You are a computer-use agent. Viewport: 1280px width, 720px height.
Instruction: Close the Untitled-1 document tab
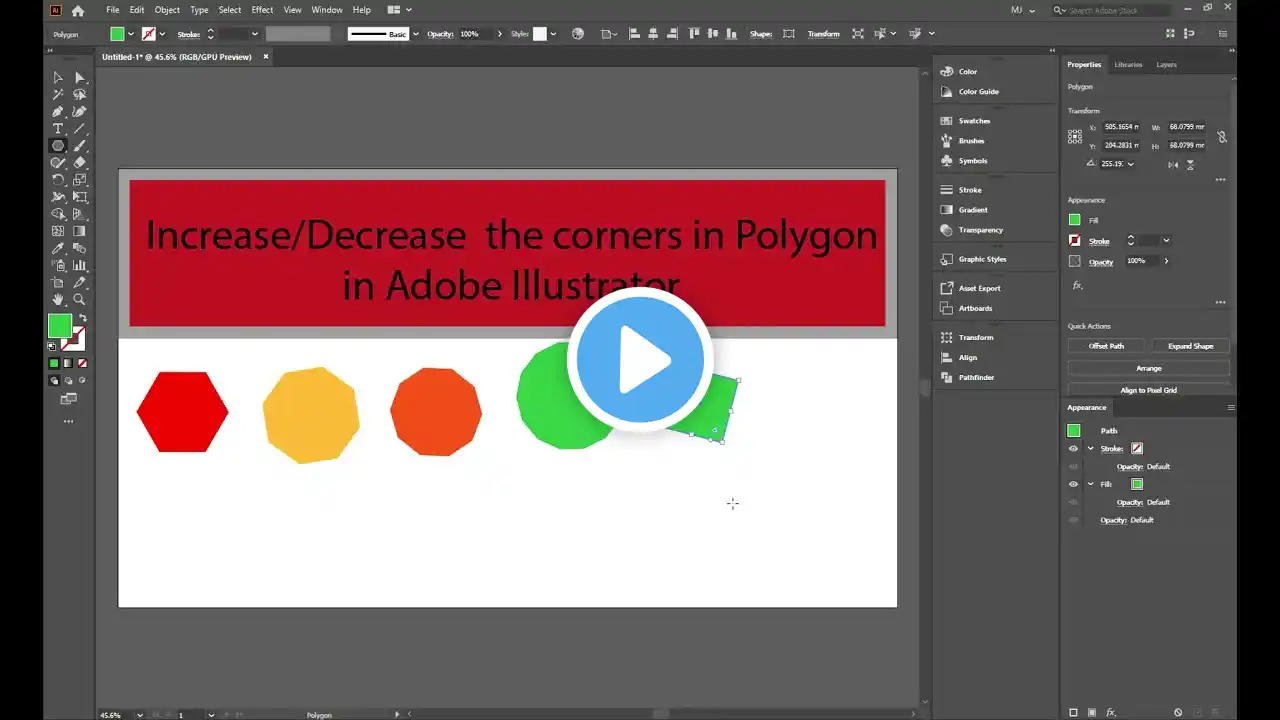(x=266, y=57)
